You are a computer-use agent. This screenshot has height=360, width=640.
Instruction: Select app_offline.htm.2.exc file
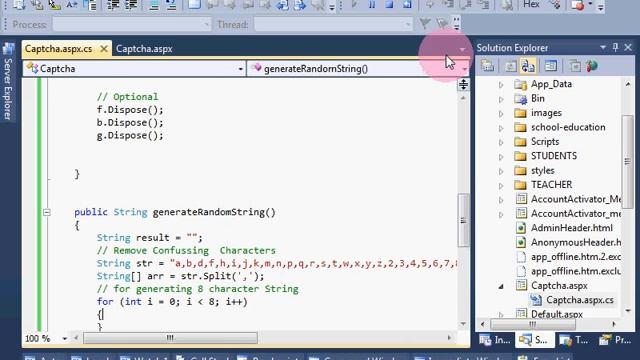(576, 257)
